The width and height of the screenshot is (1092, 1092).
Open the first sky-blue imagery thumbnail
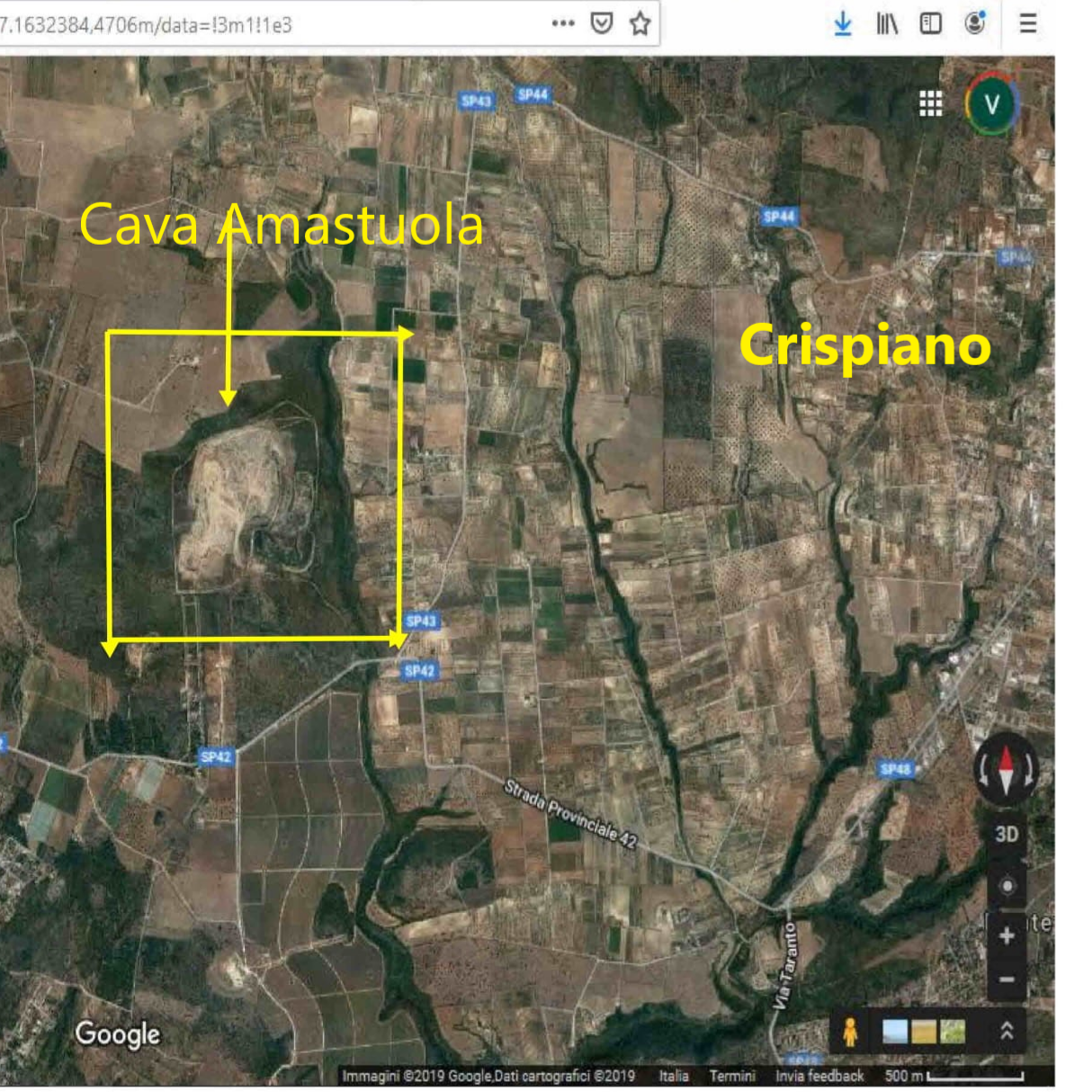coord(895,1032)
